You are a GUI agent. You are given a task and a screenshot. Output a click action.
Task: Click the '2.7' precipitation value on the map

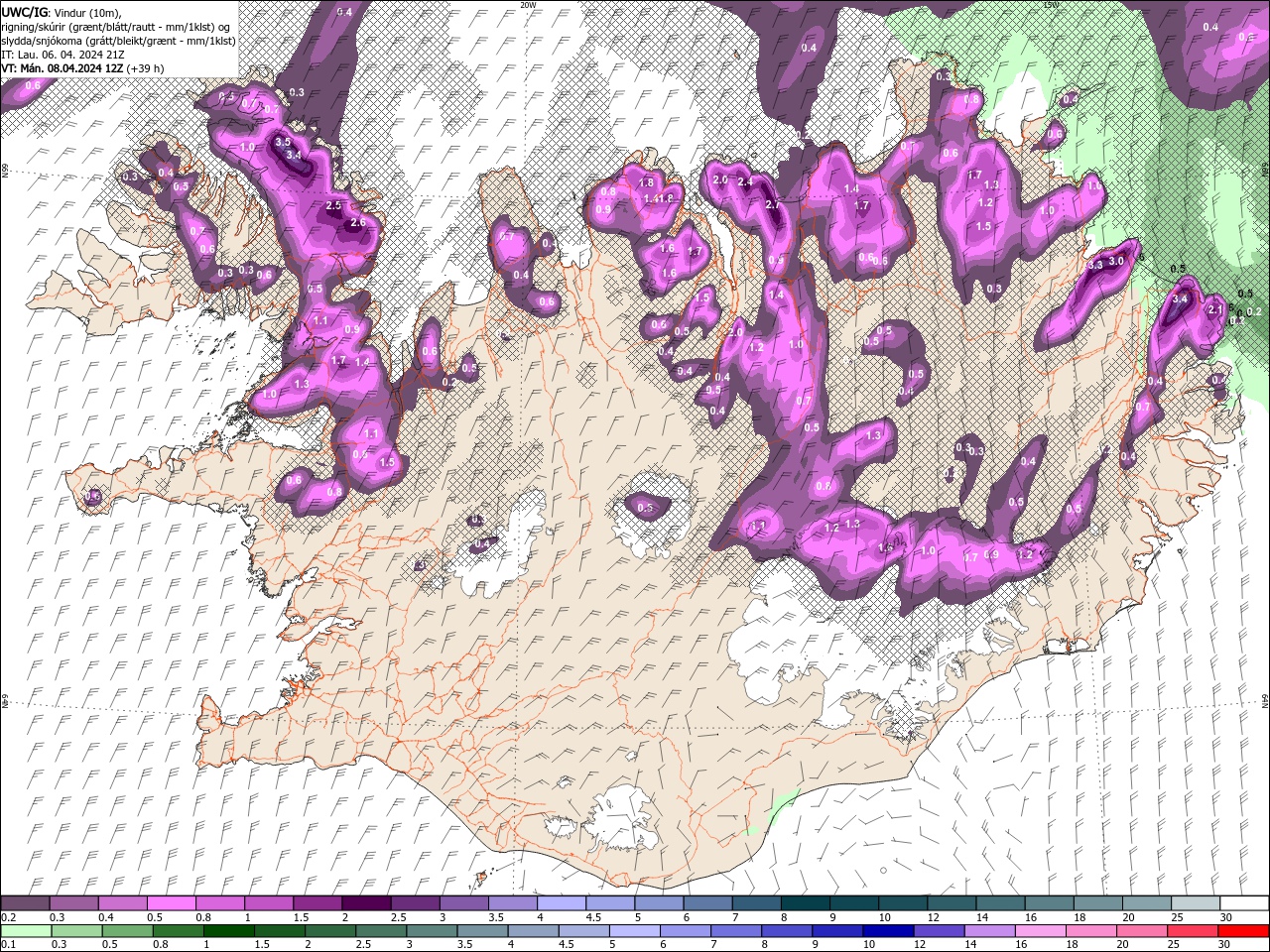pyautogui.click(x=773, y=204)
